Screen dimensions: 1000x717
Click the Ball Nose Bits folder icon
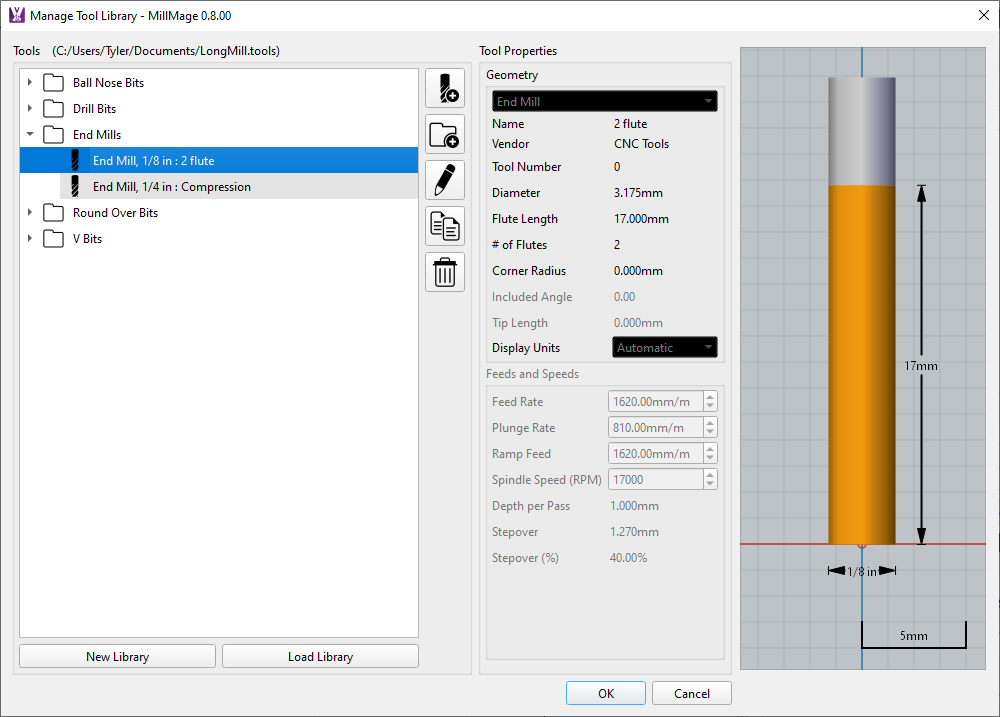pos(53,83)
